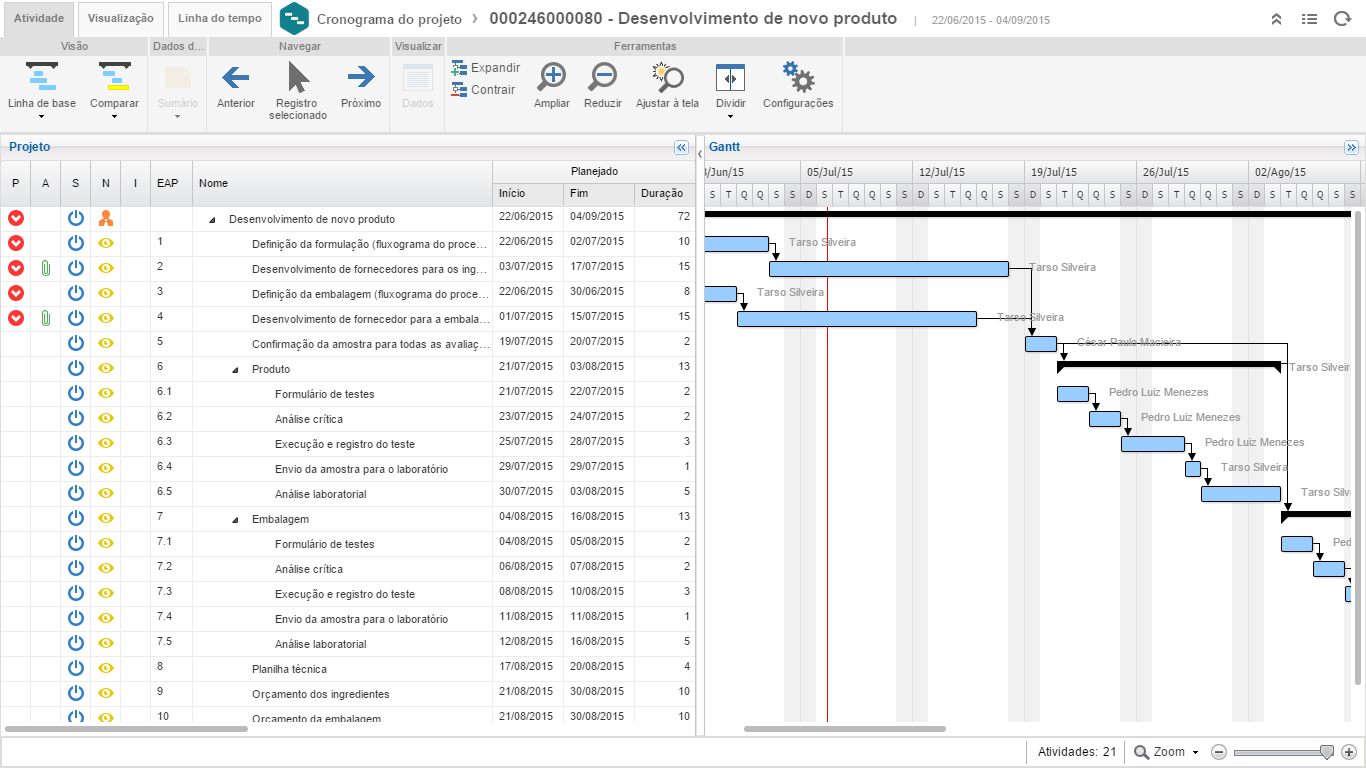The width and height of the screenshot is (1366, 768).
Task: Go to Anterior using the left arrow
Action: click(x=236, y=77)
